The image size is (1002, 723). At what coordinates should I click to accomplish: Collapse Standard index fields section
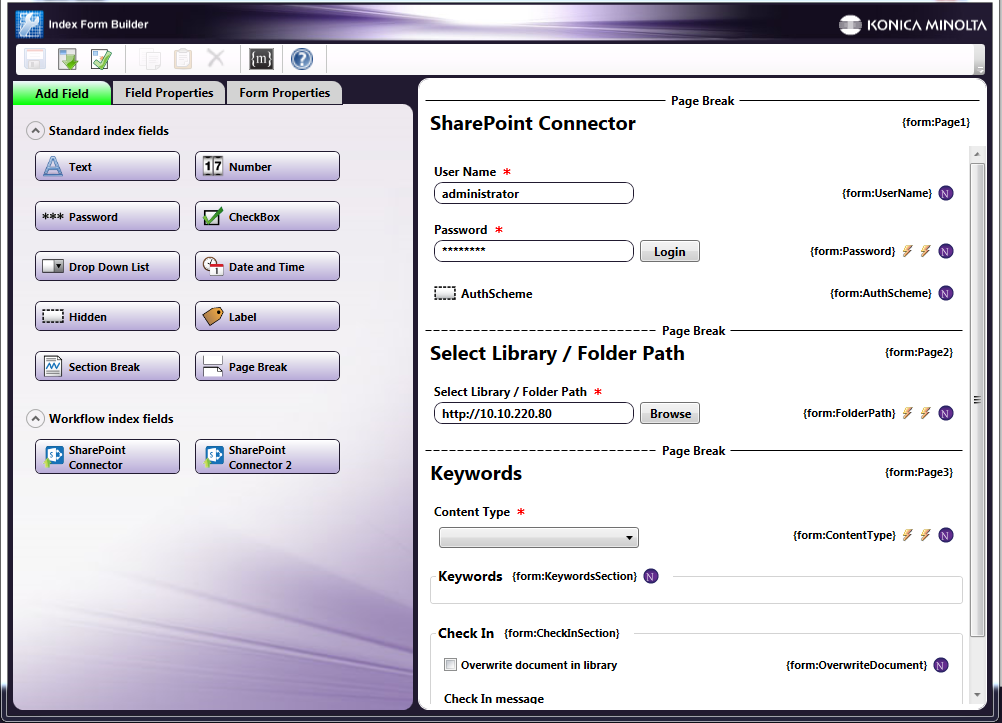click(35, 131)
